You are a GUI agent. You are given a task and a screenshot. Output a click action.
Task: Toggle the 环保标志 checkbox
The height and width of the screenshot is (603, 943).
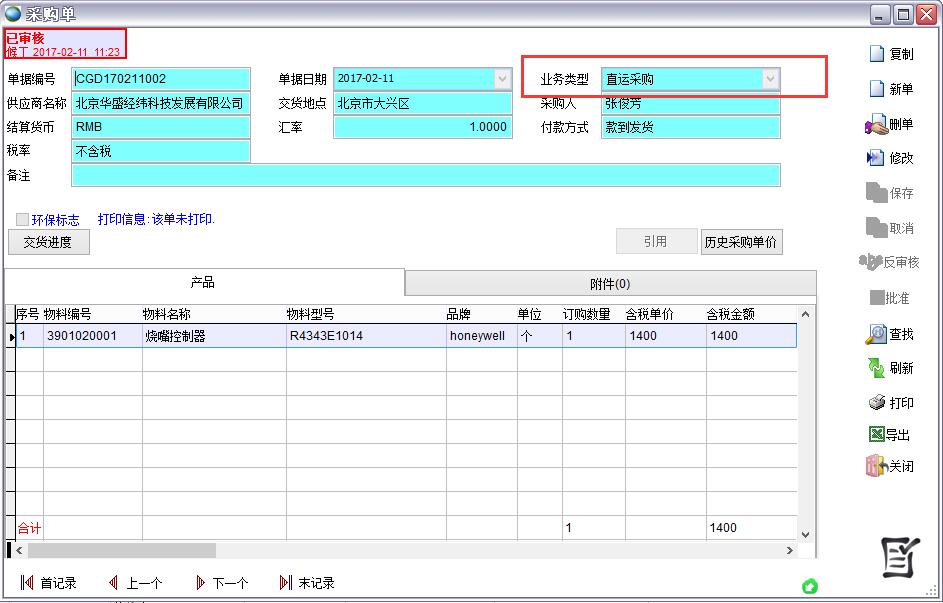[22, 219]
